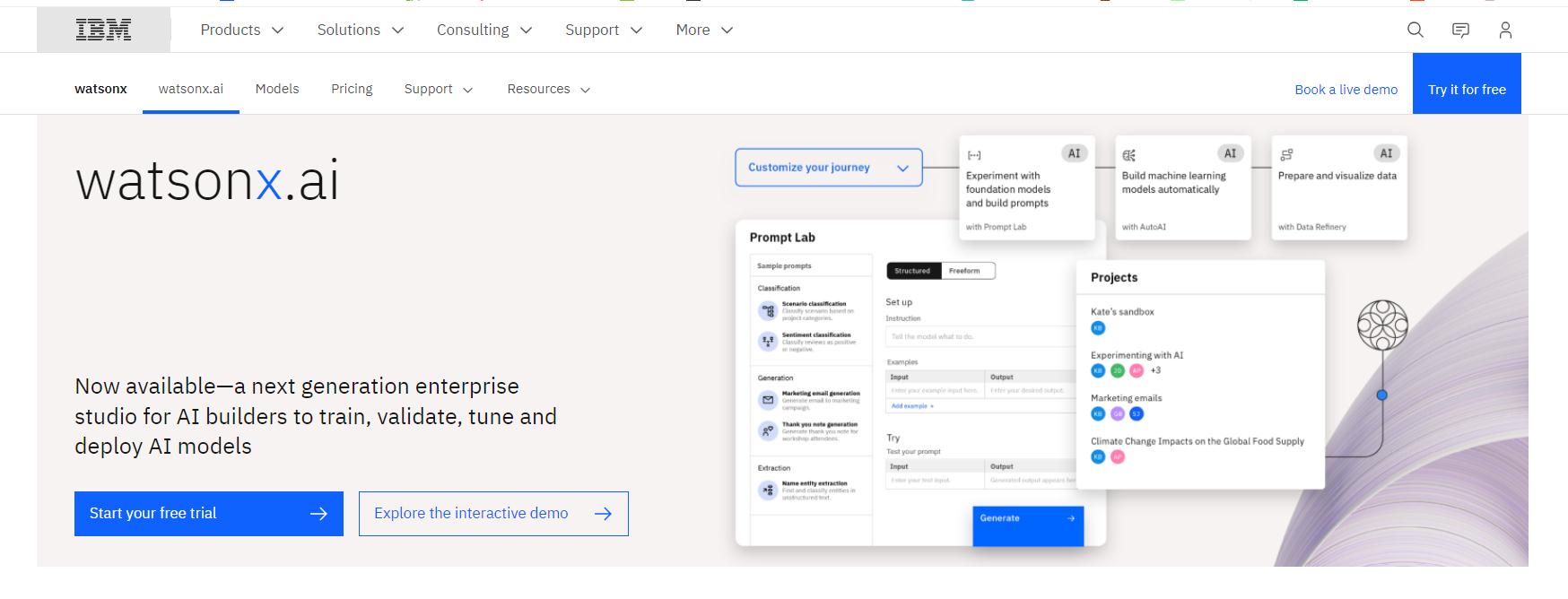Click arrow icon on Explore the interactive demo

[603, 514]
